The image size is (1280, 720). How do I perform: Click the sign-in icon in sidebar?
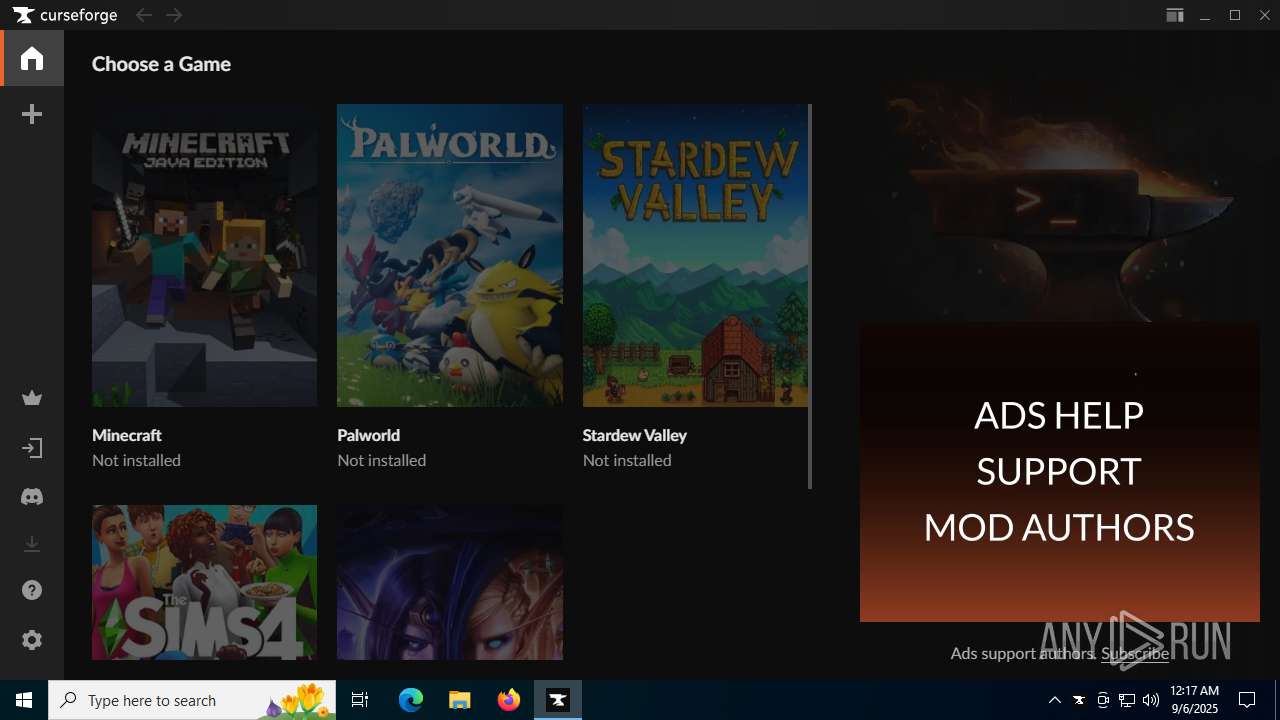coord(32,448)
